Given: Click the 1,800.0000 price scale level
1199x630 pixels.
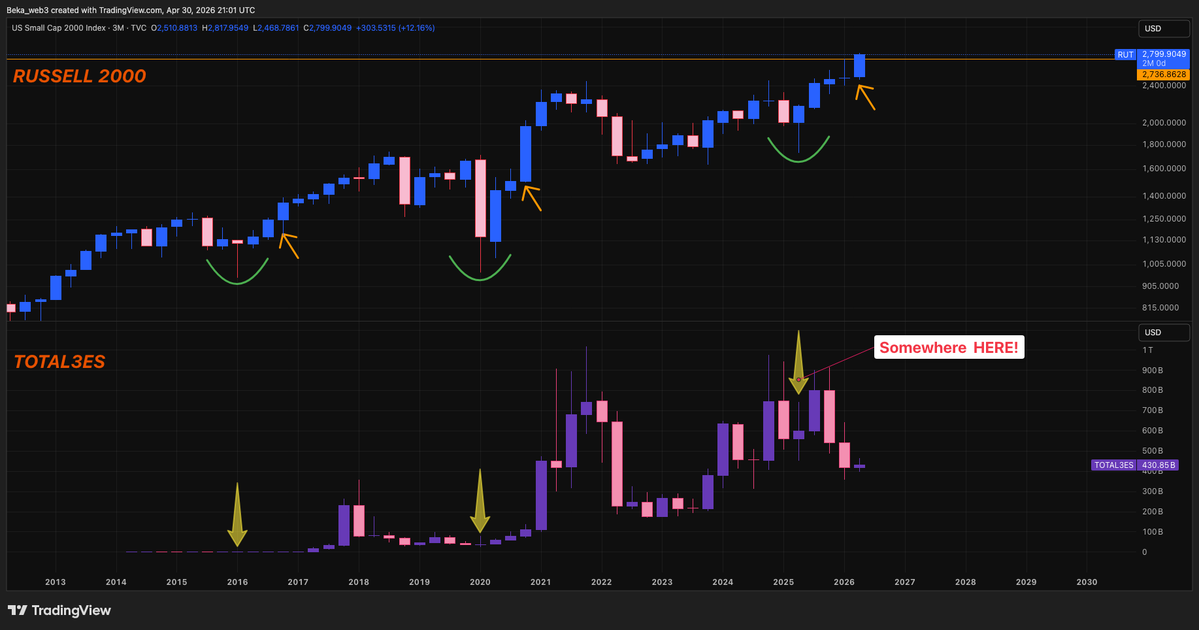Looking at the screenshot, I should click(x=1164, y=145).
